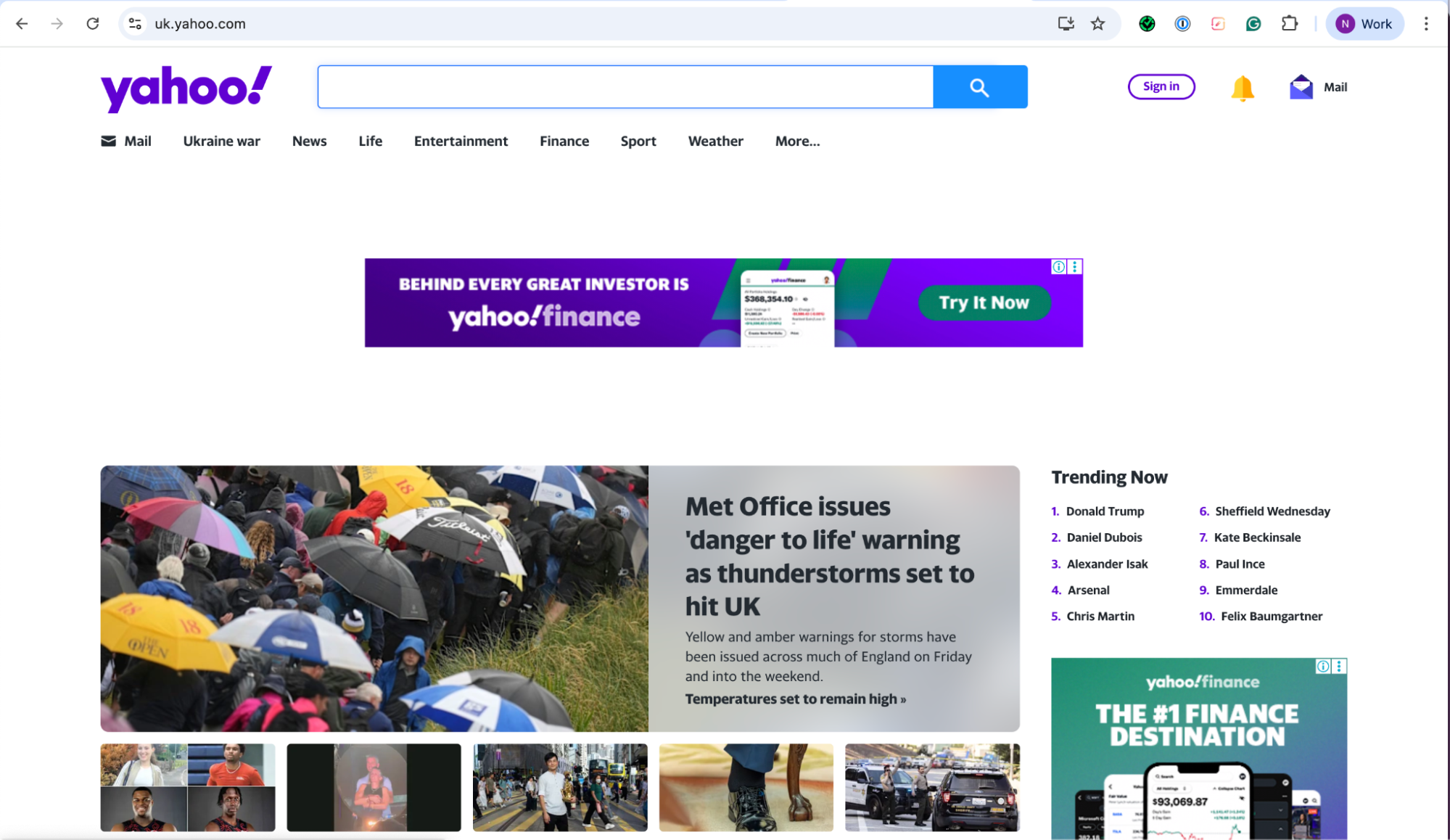
Task: Open Chrome's three-dot menu
Action: 1426,24
